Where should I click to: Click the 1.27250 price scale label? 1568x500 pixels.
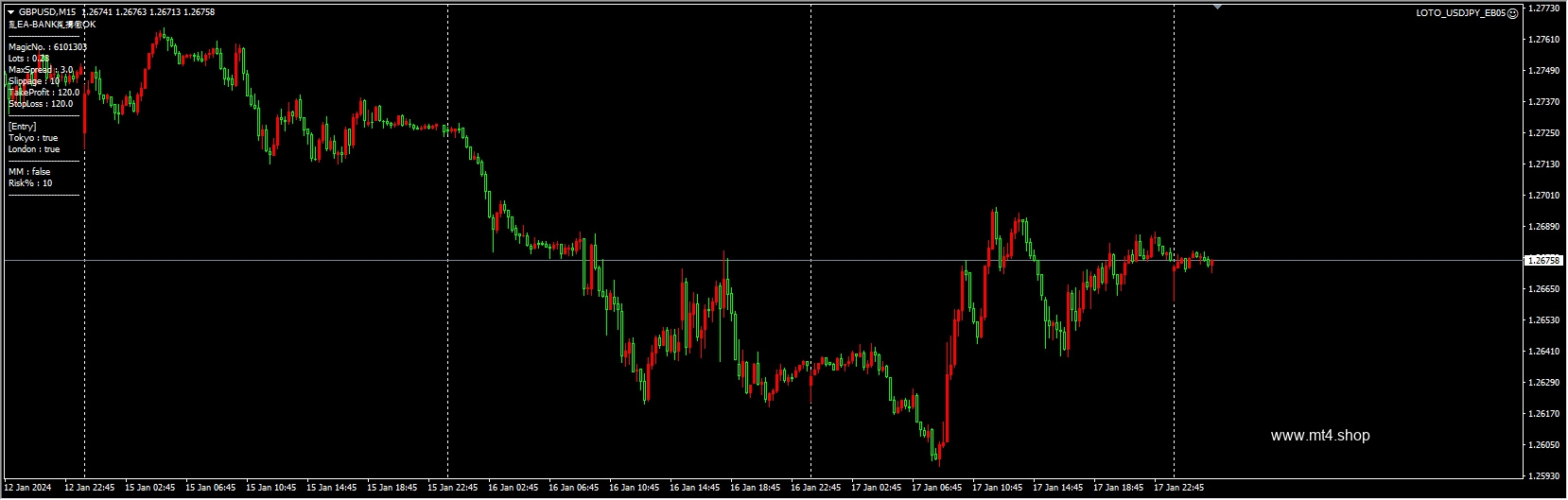point(1543,133)
